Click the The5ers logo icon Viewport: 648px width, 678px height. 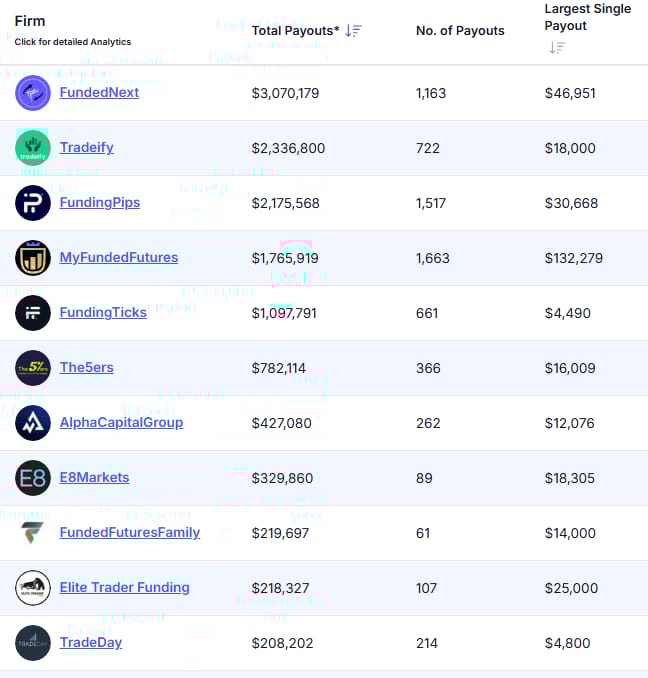tap(33, 368)
